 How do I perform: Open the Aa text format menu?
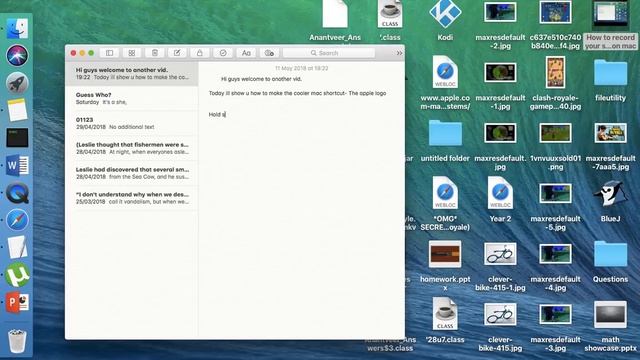pos(246,53)
